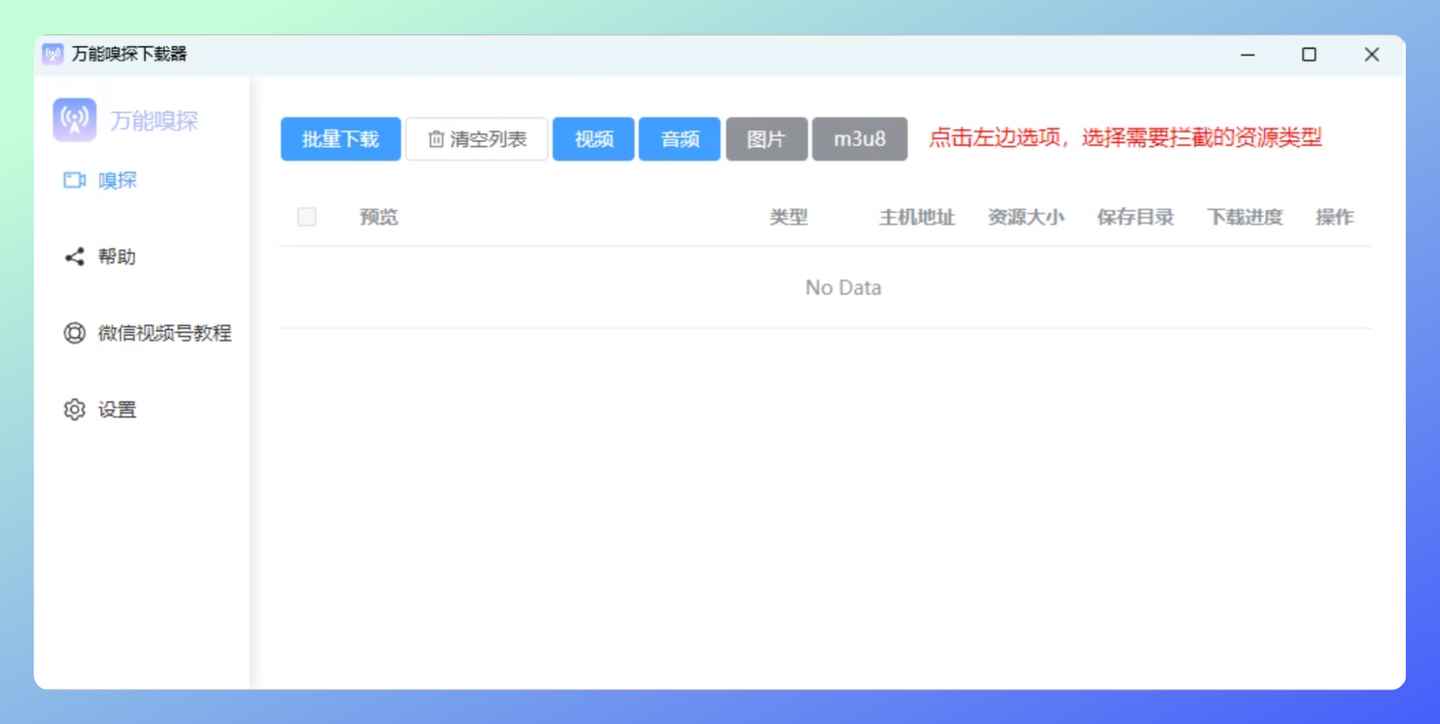Enable the 图片 resource type filter
Screen dimensions: 1440x724
[766, 139]
